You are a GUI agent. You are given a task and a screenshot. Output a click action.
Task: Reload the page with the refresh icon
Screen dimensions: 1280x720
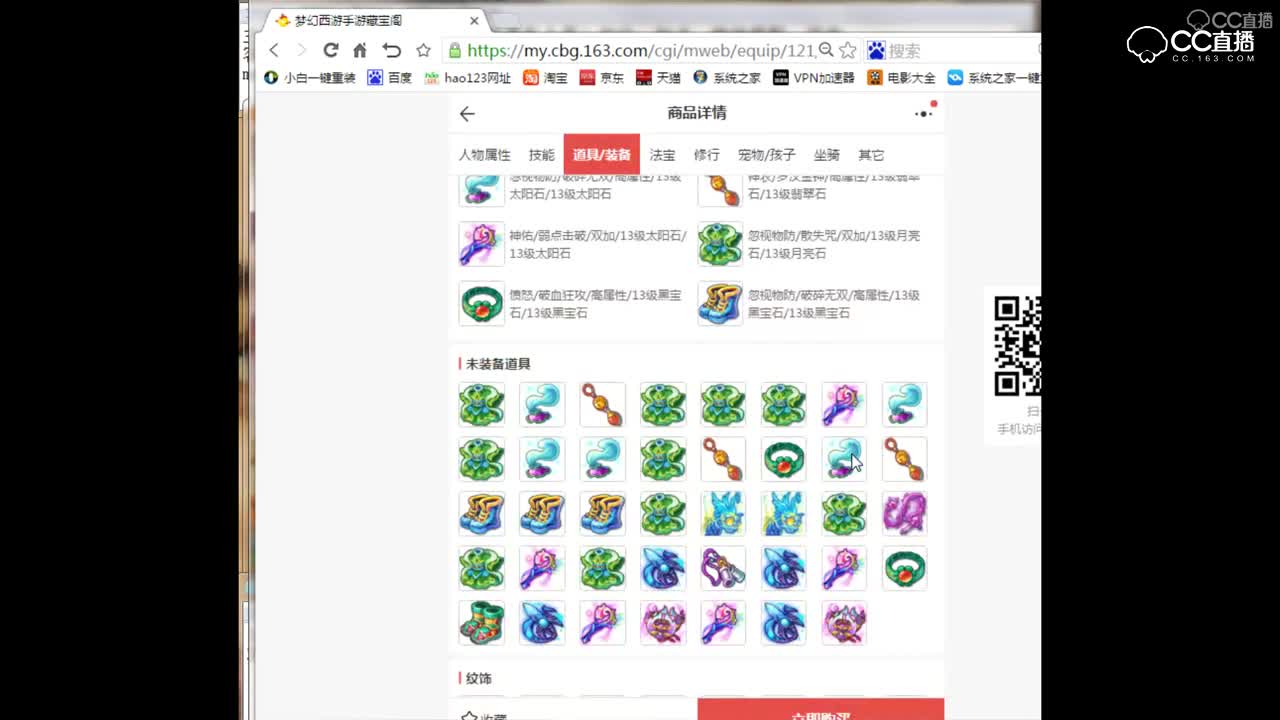coord(331,50)
